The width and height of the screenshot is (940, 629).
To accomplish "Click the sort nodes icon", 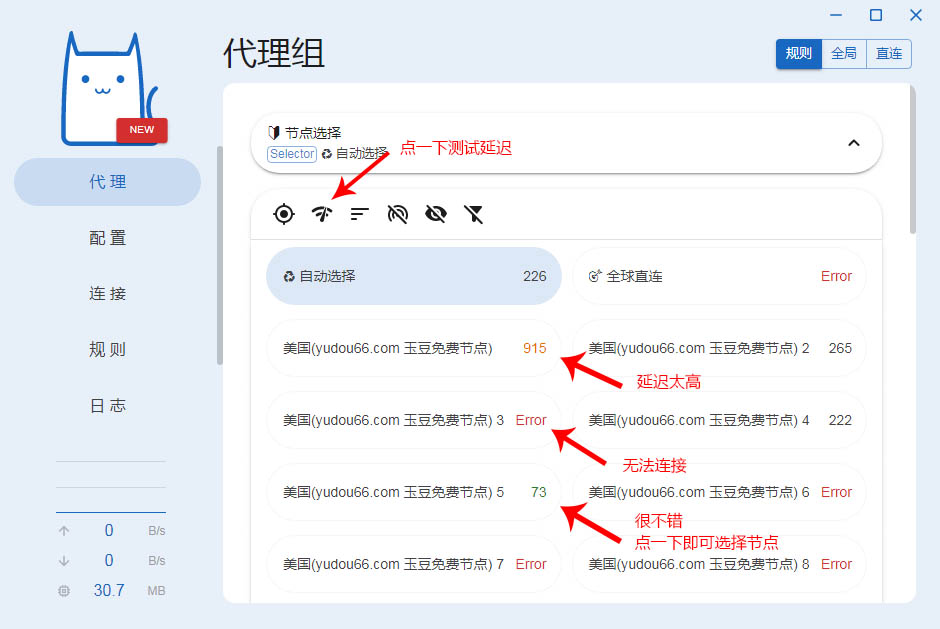I will point(359,214).
